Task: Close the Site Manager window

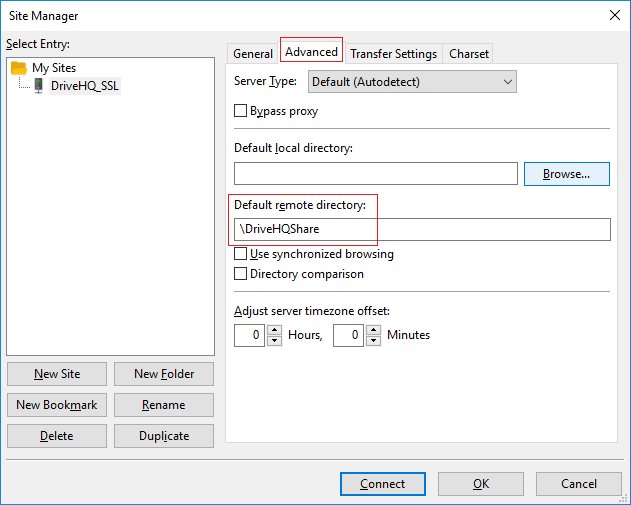Action: click(612, 15)
